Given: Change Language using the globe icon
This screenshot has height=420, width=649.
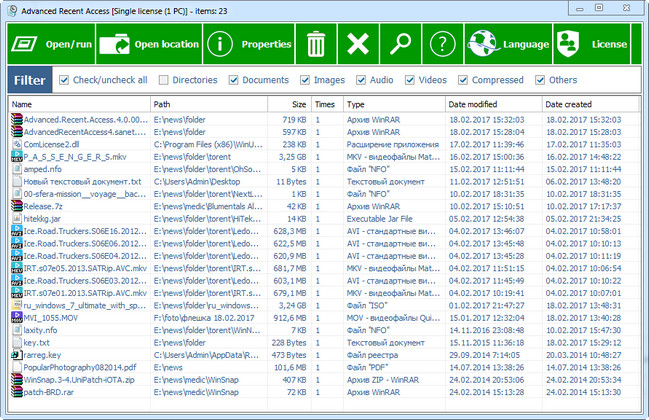Looking at the screenshot, I should 509,44.
